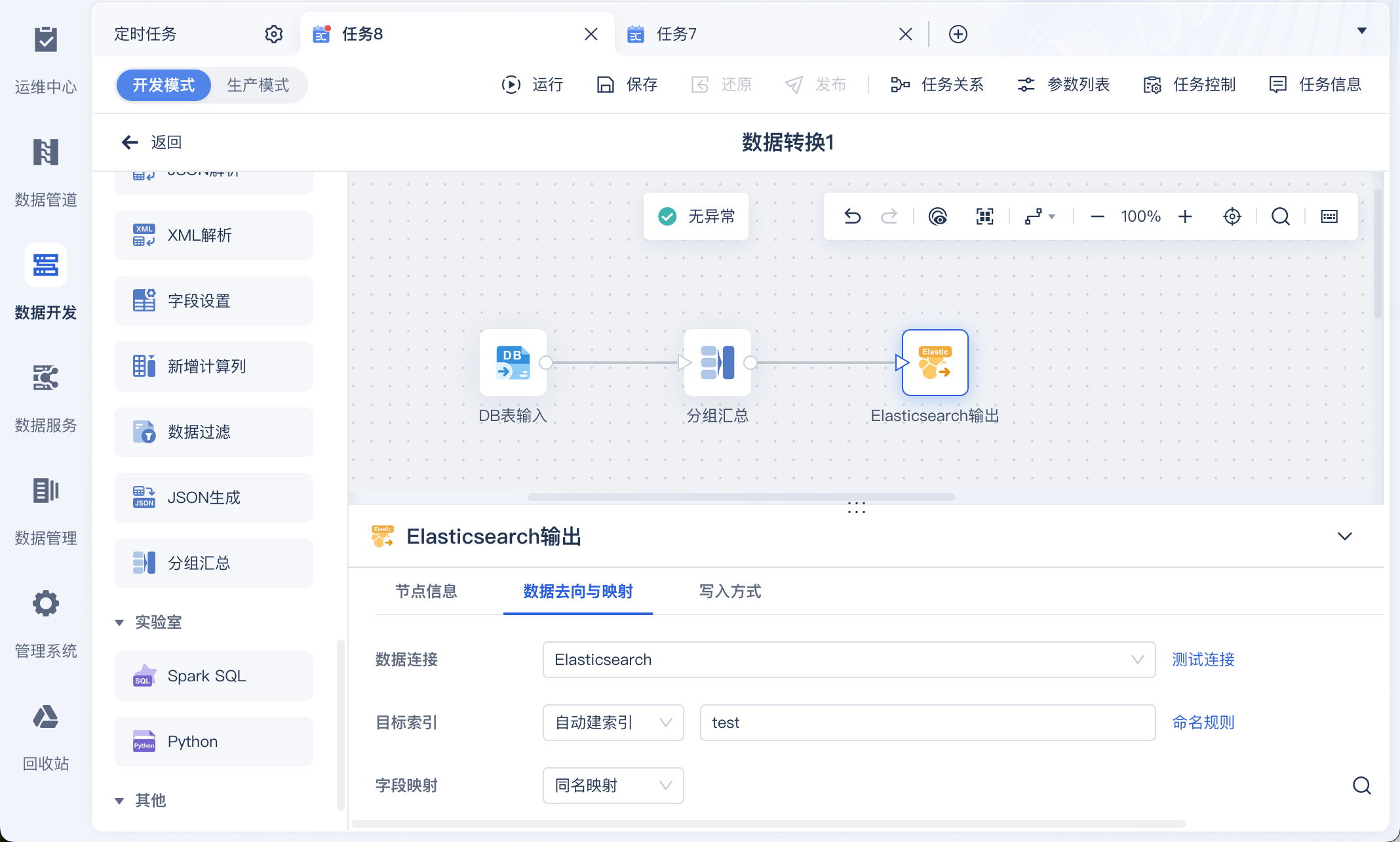This screenshot has width=1400, height=842.
Task: Switch to the 任务7 tab
Action: click(676, 34)
